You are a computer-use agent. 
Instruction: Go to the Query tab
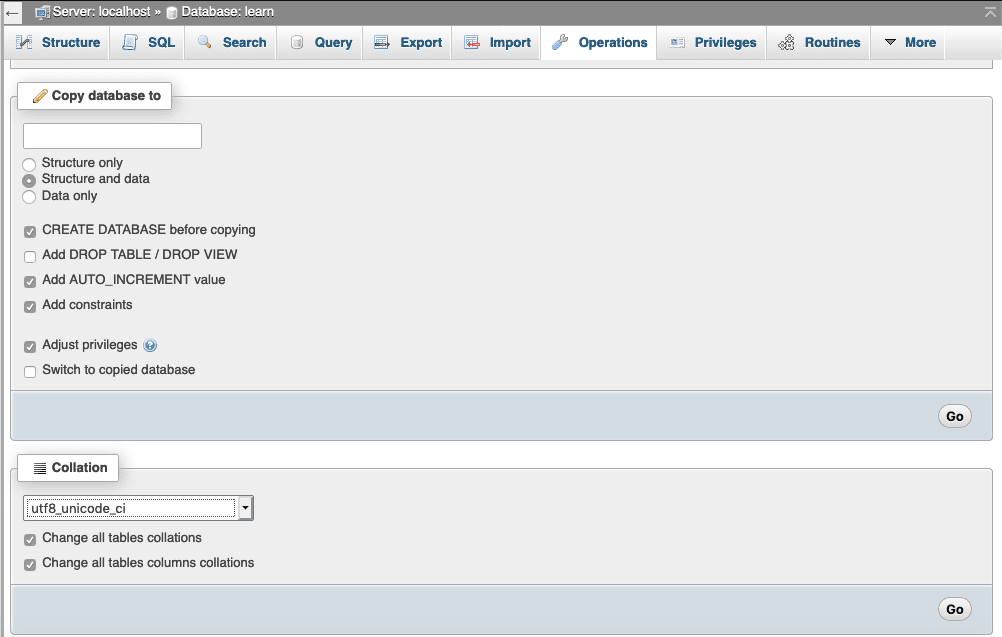(321, 42)
